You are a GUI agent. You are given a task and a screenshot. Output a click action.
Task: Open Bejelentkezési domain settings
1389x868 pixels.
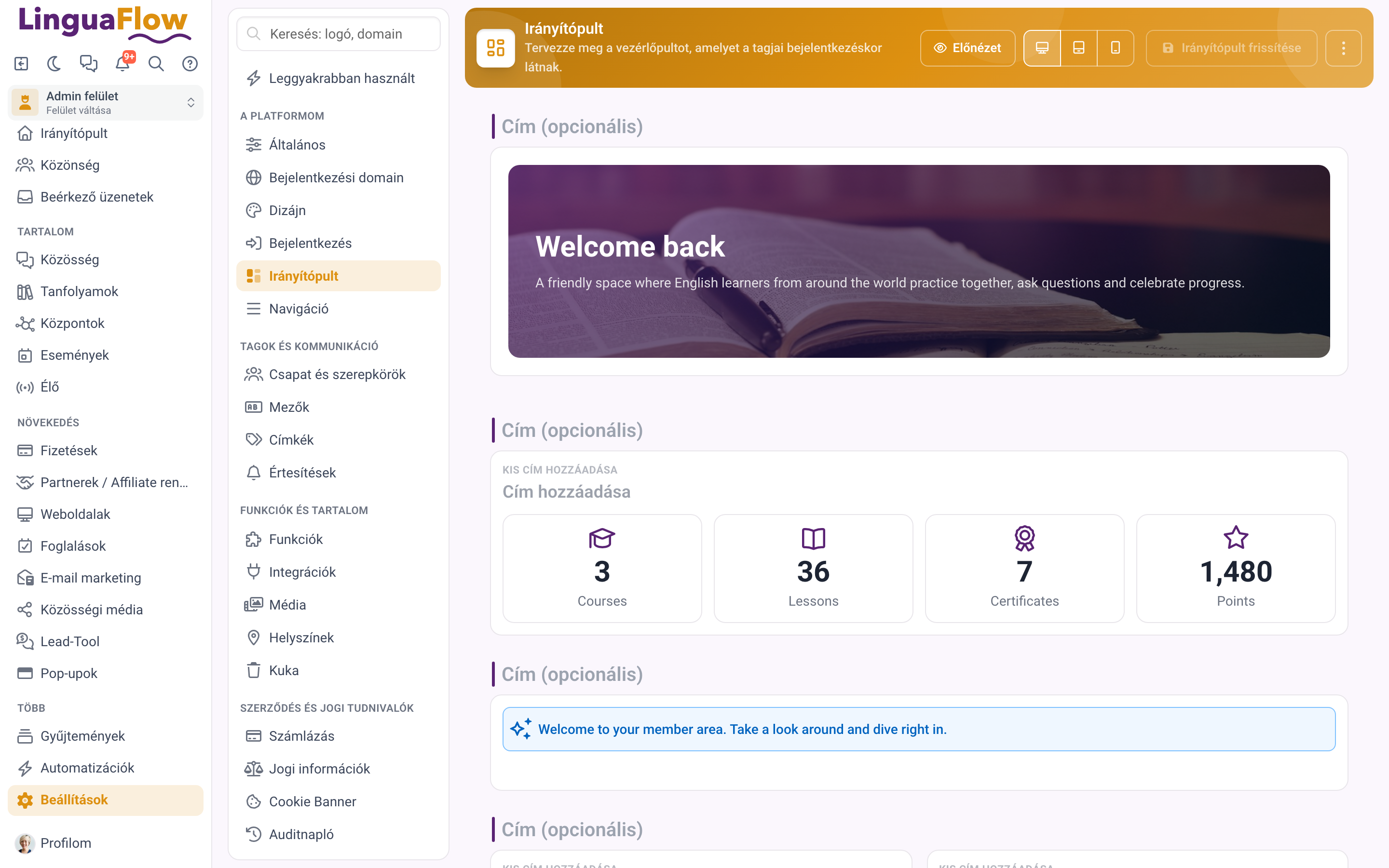339,177
